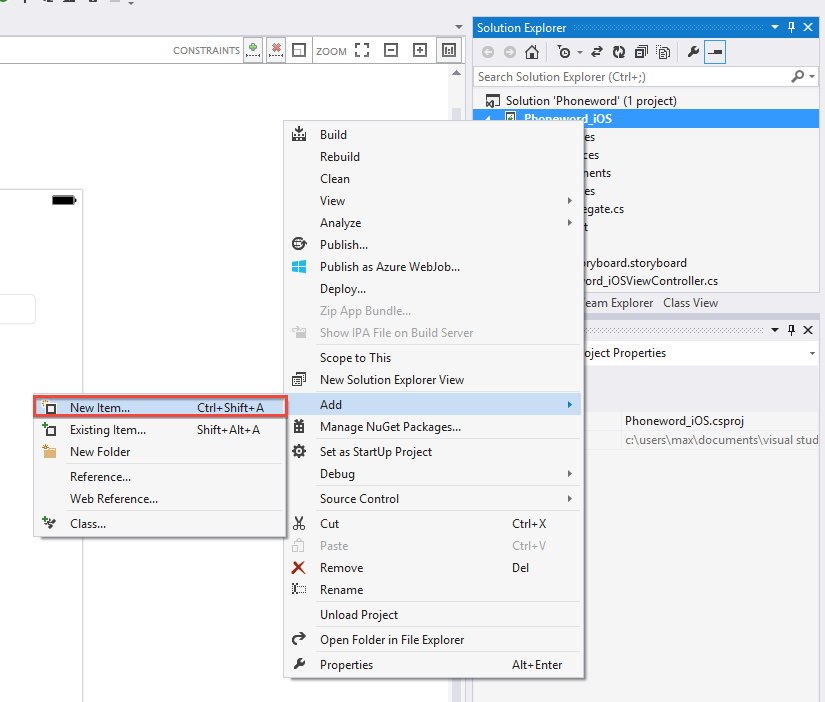The width and height of the screenshot is (825, 702).
Task: Click the add constraints green plus icon
Action: coord(253,50)
